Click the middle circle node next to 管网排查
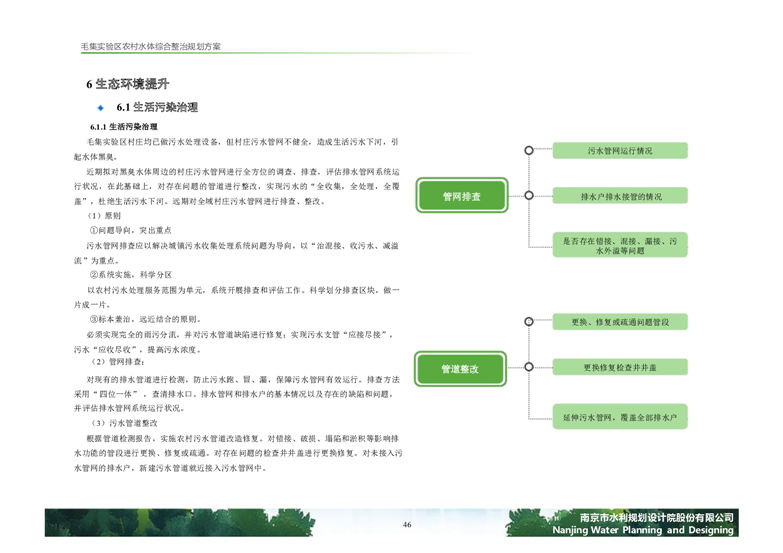Viewport: 783px width, 553px height. coord(528,196)
